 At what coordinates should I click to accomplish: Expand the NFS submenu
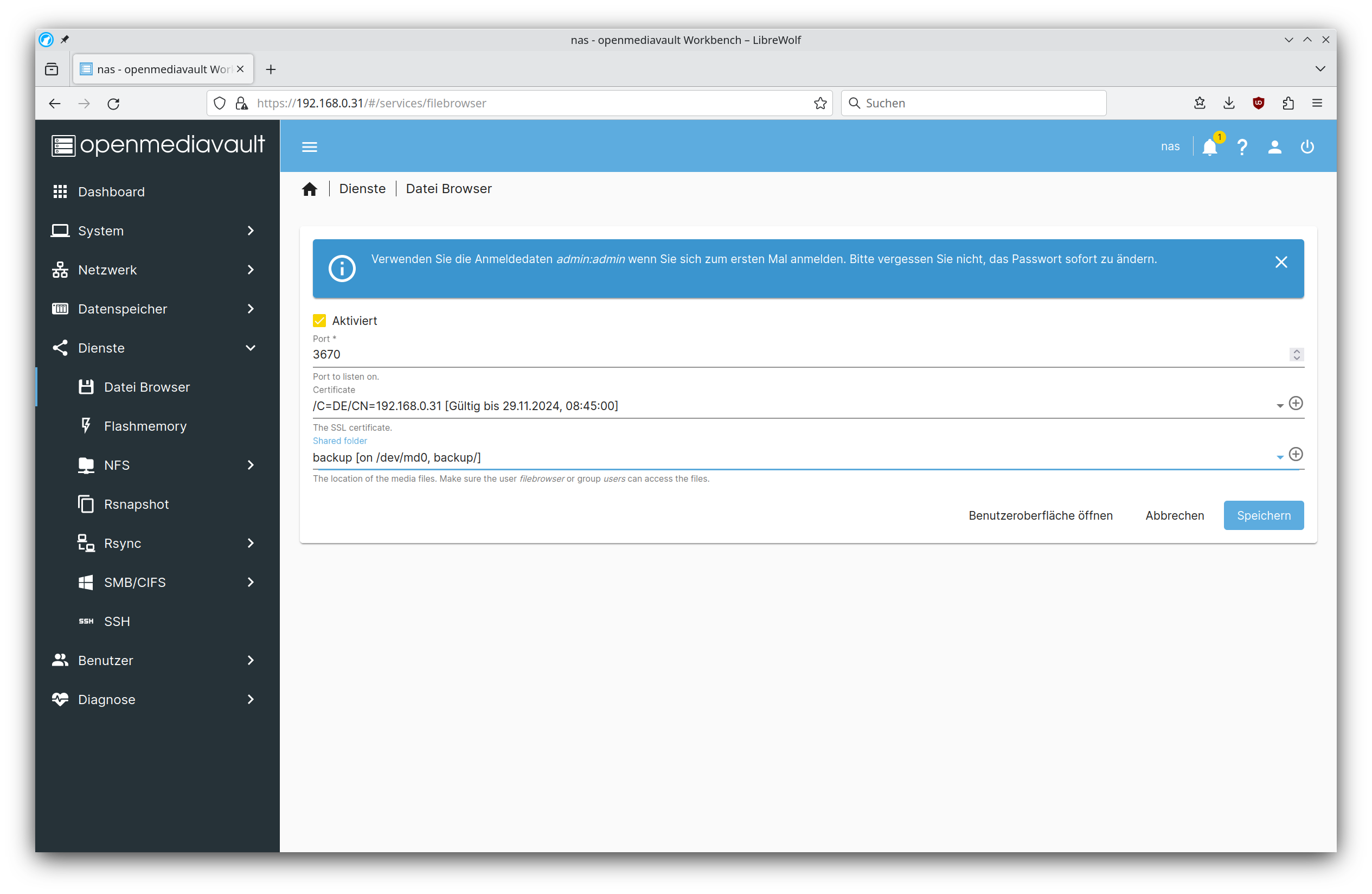tap(157, 465)
